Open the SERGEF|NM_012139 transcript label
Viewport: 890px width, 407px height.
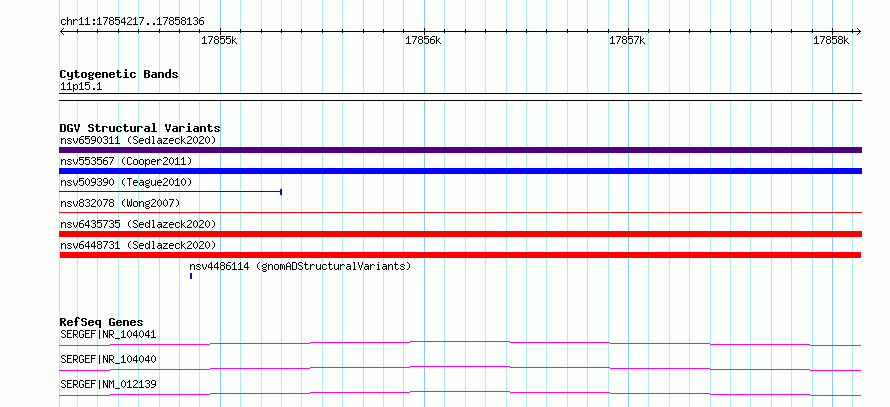pos(108,384)
